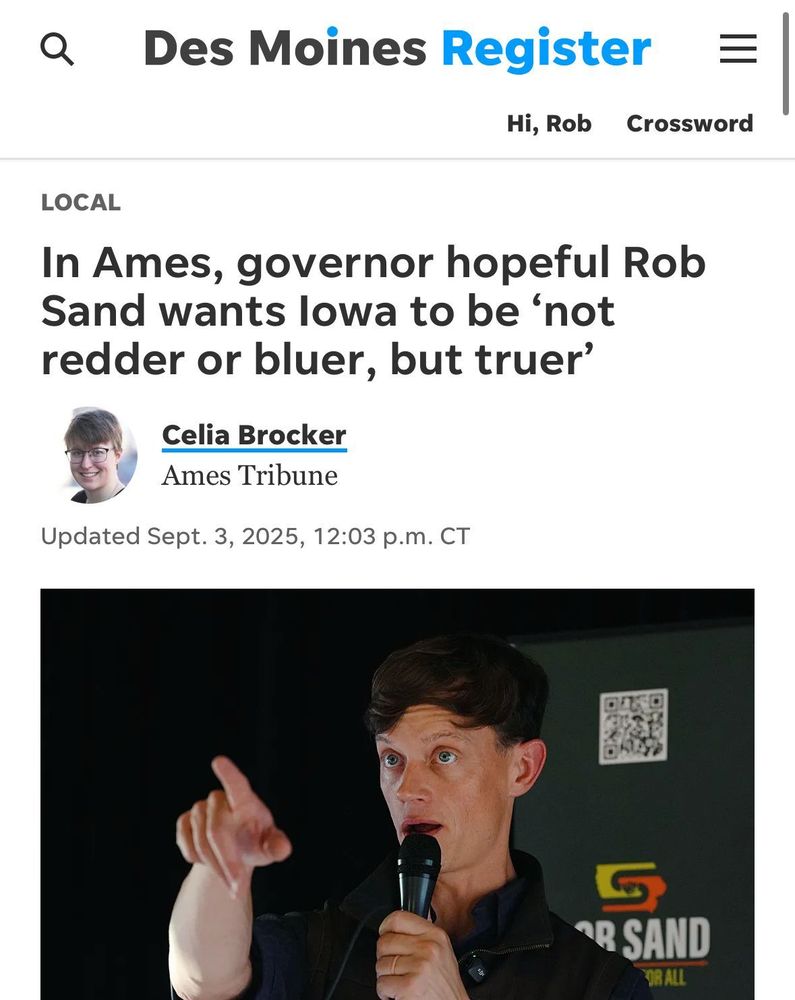Viewport: 795px width, 1000px height.
Task: Click the 'Des Moines' masthead word
Action: (x=285, y=48)
